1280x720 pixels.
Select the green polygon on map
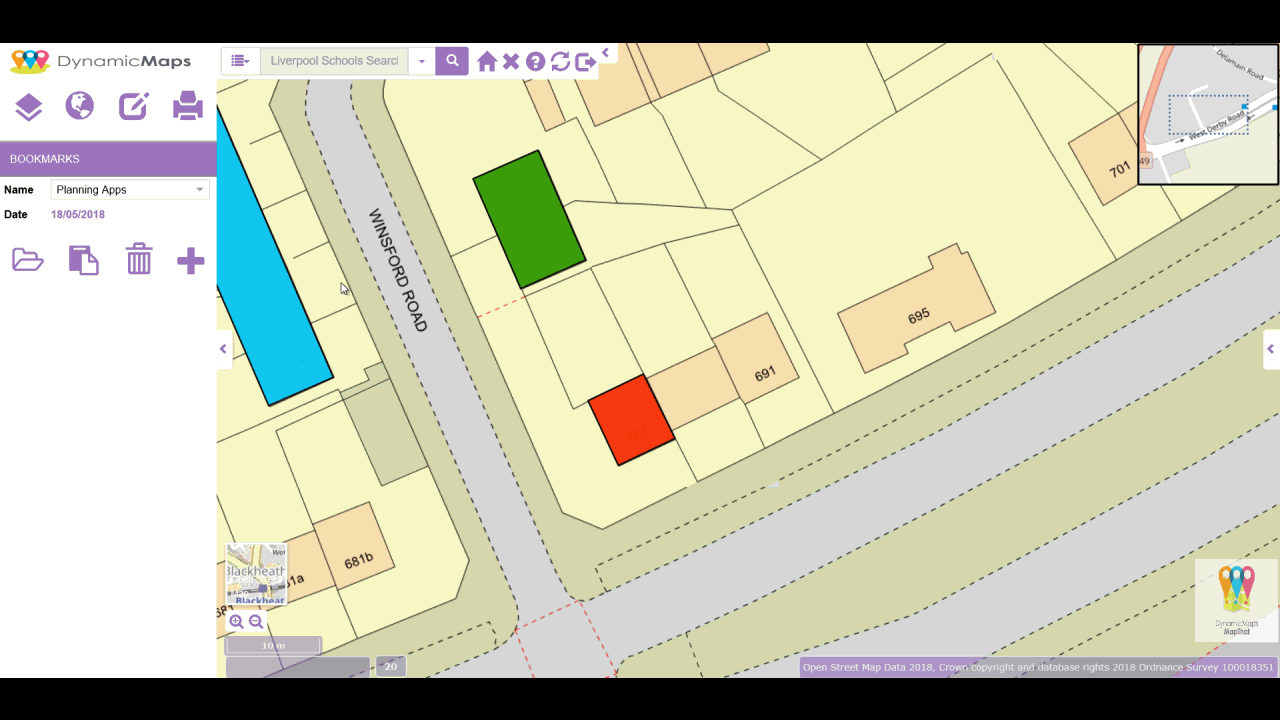click(529, 220)
